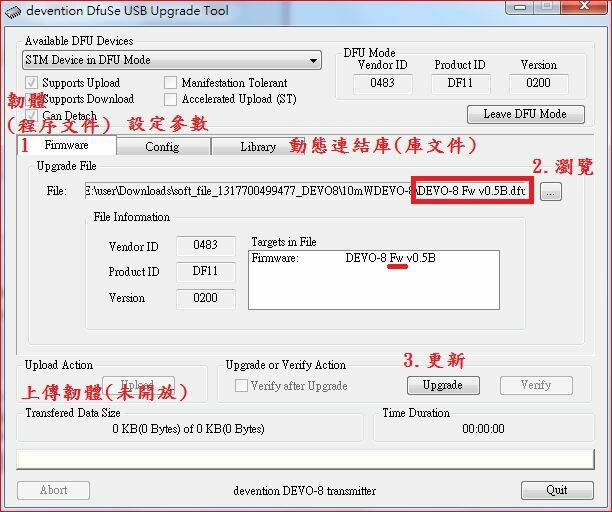Click the devention DEVO-8 transmitter status text
Image resolution: width=612 pixels, height=512 pixels.
pos(305,491)
